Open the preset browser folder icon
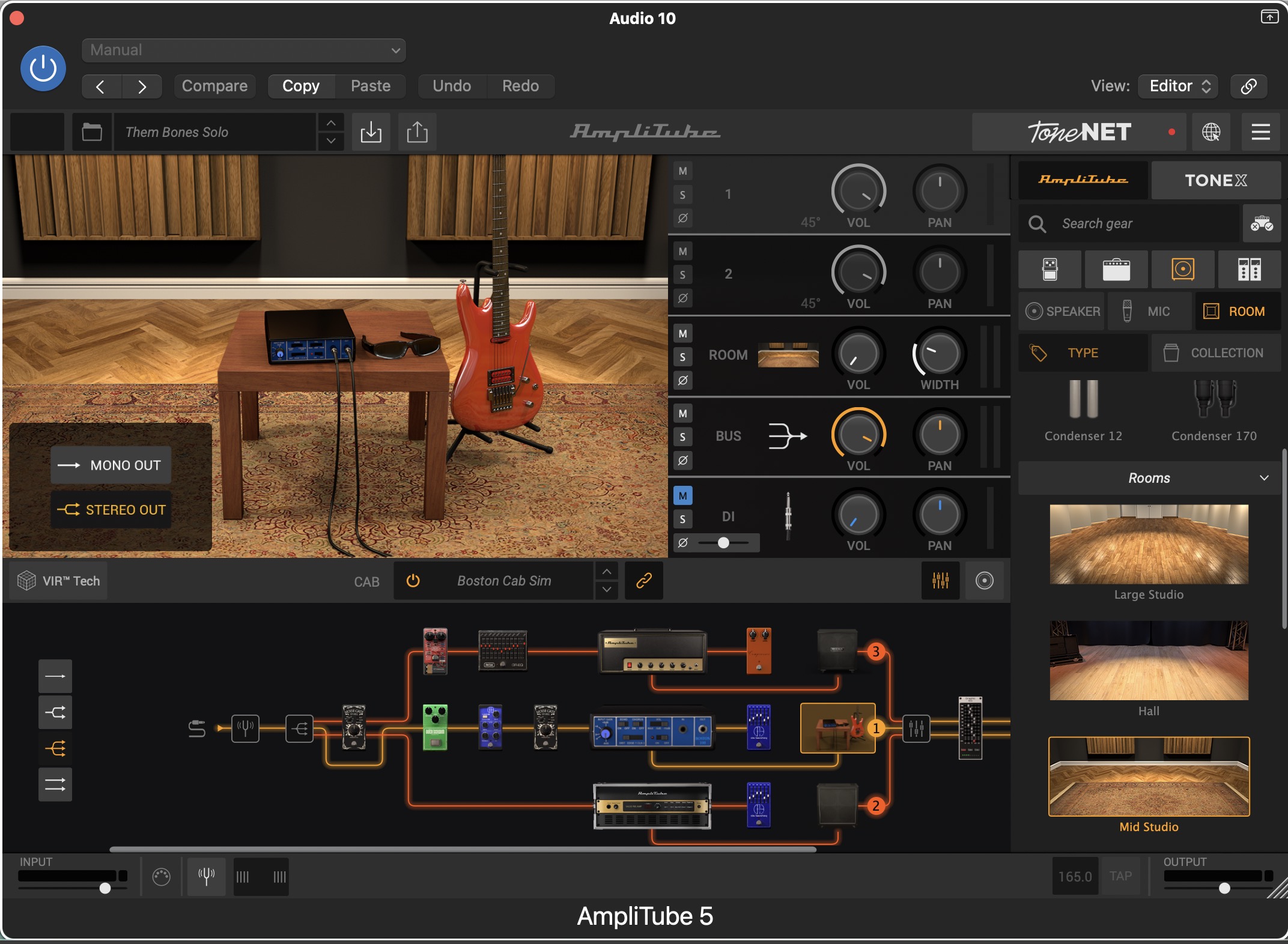Viewport: 1288px width, 944px height. coord(92,132)
